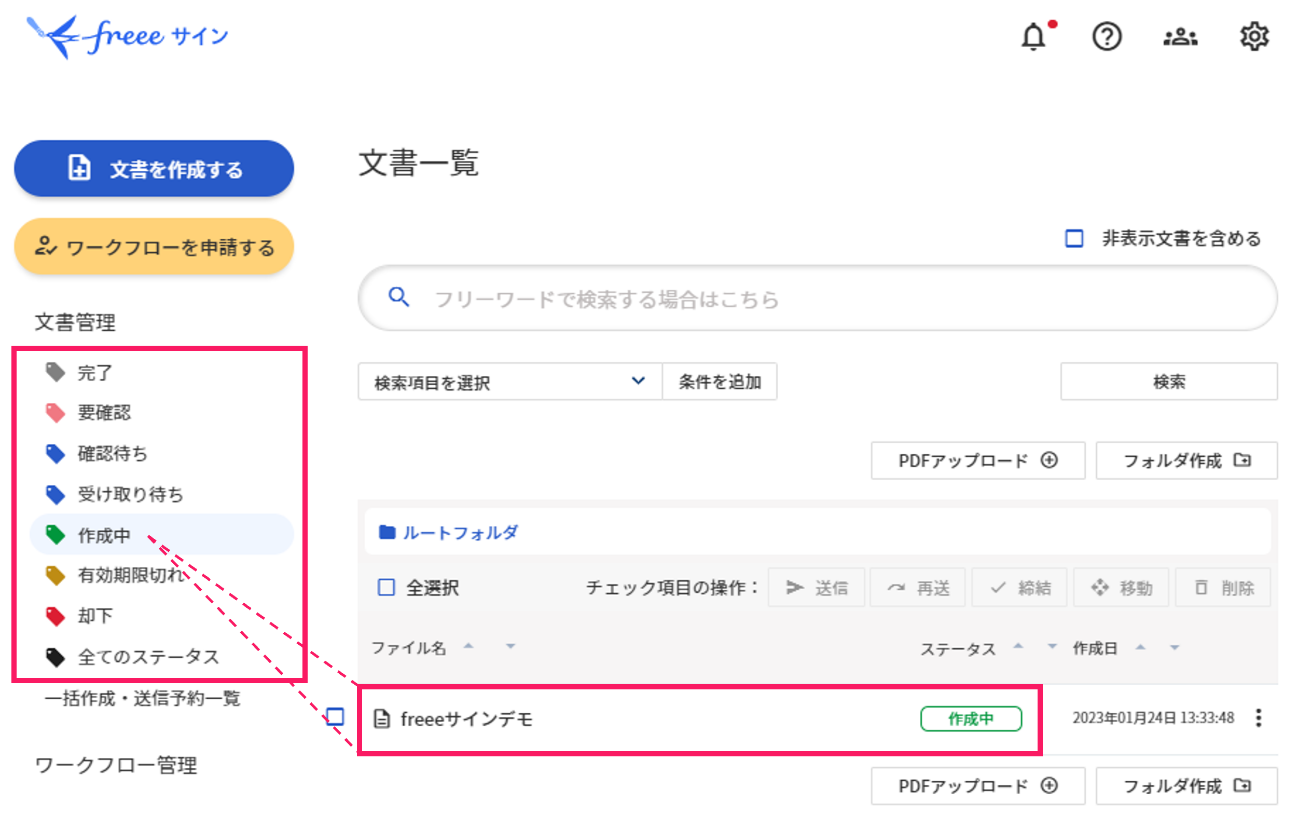The width and height of the screenshot is (1298, 815).
Task: Open 一括作成・送信予約一覧
Action: click(143, 698)
